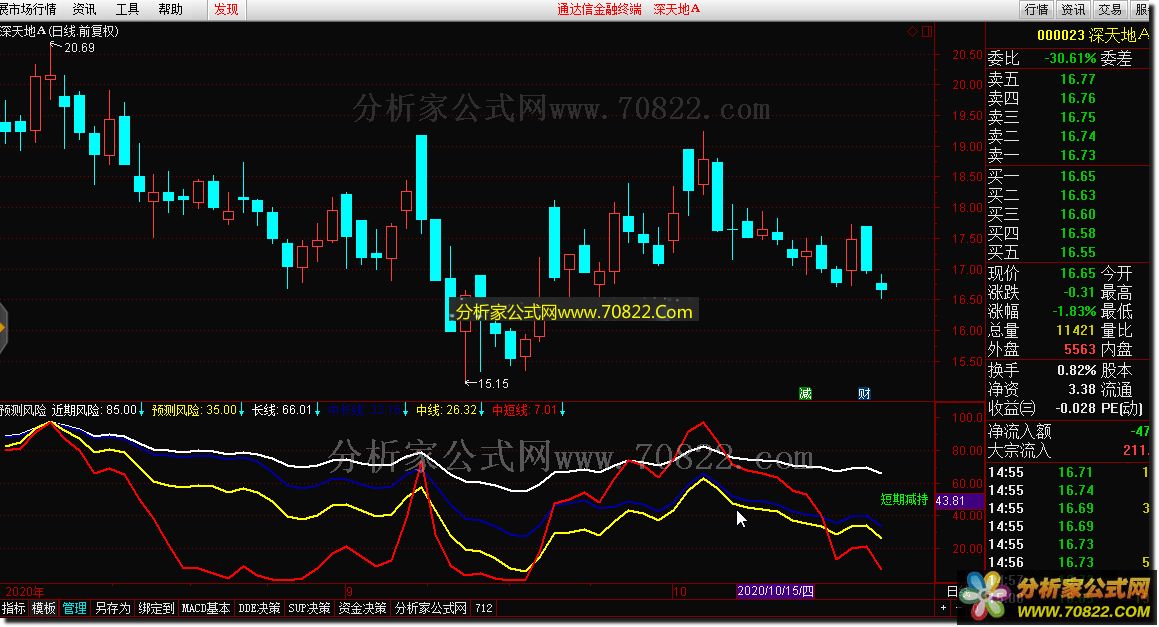Select the 模板 tab in the bottom bar
1159x627 pixels.
tap(44, 609)
